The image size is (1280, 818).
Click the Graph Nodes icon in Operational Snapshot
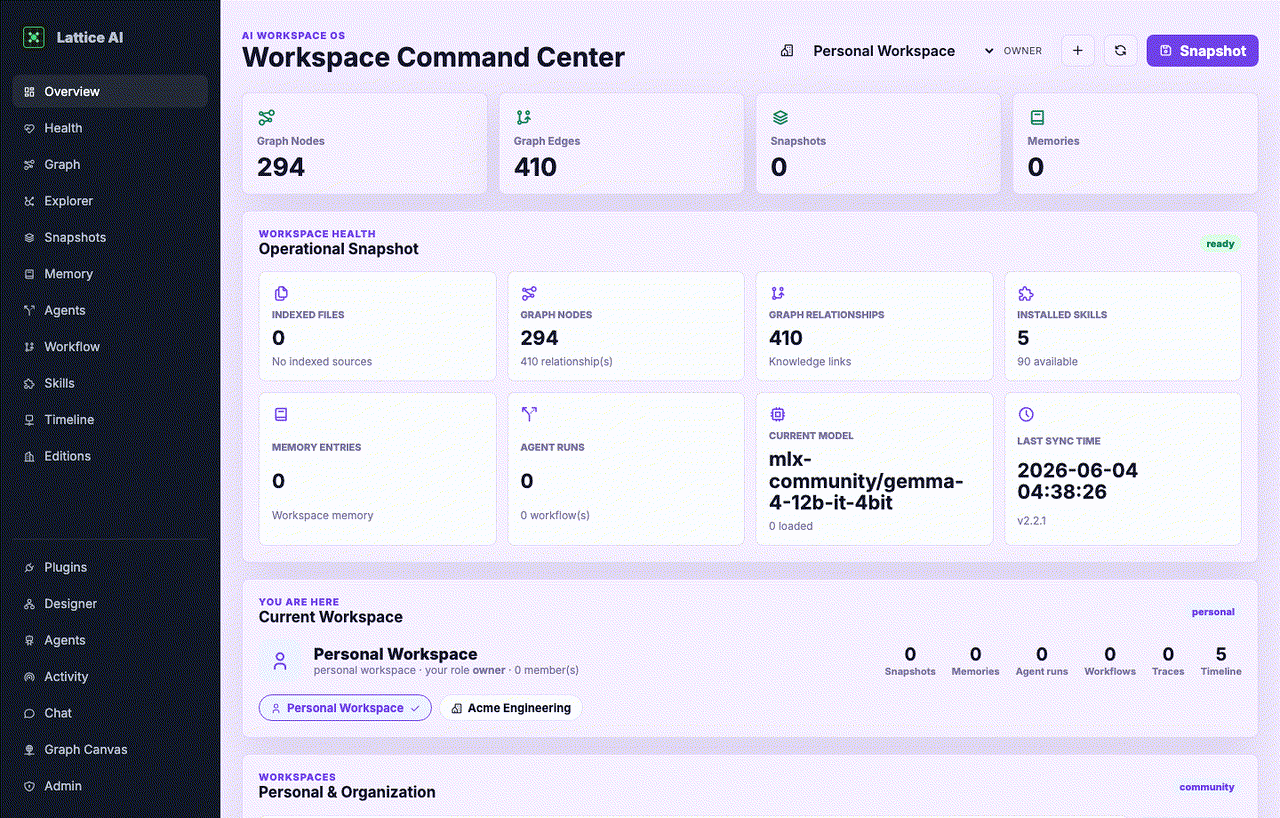pos(529,293)
